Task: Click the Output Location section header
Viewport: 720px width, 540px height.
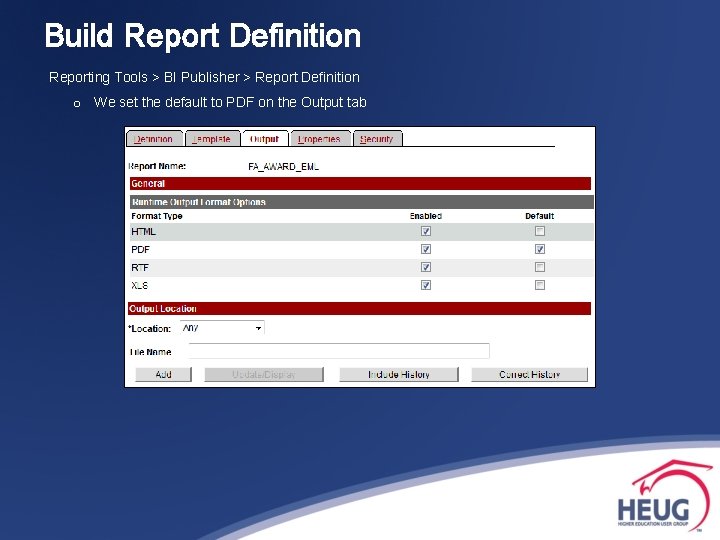Action: click(x=360, y=309)
